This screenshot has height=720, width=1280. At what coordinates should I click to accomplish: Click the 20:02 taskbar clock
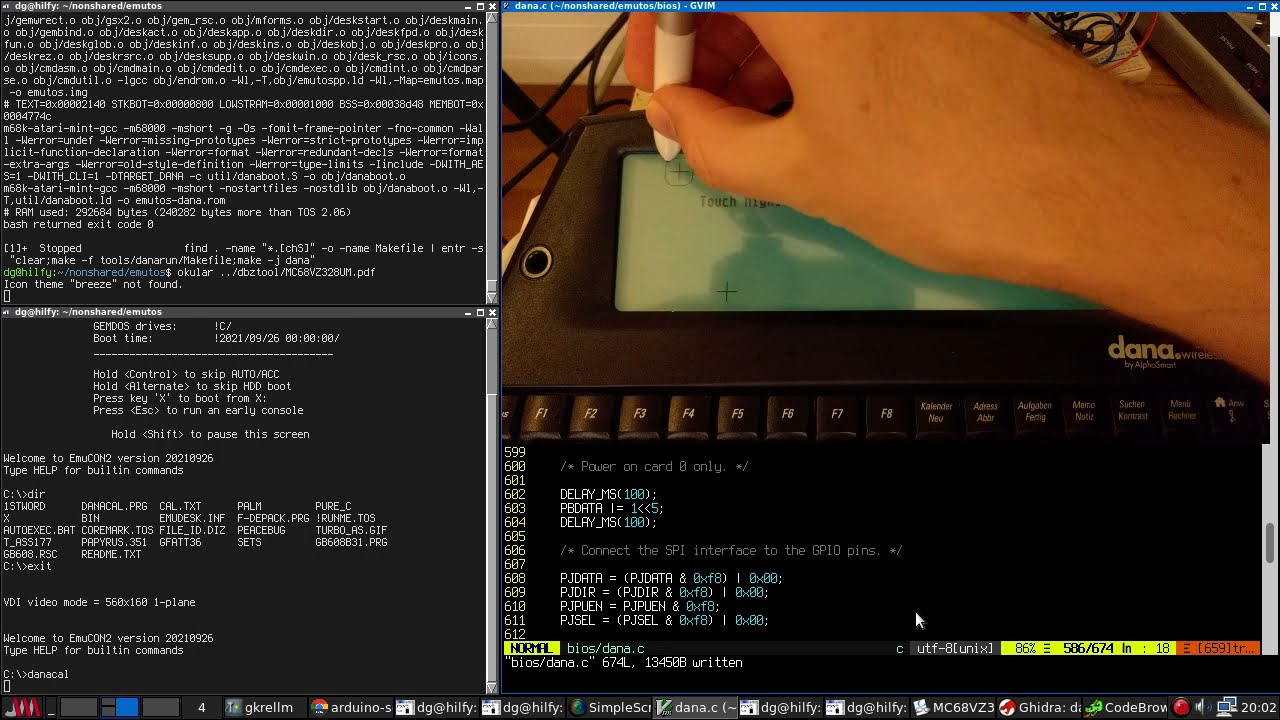(x=1258, y=707)
